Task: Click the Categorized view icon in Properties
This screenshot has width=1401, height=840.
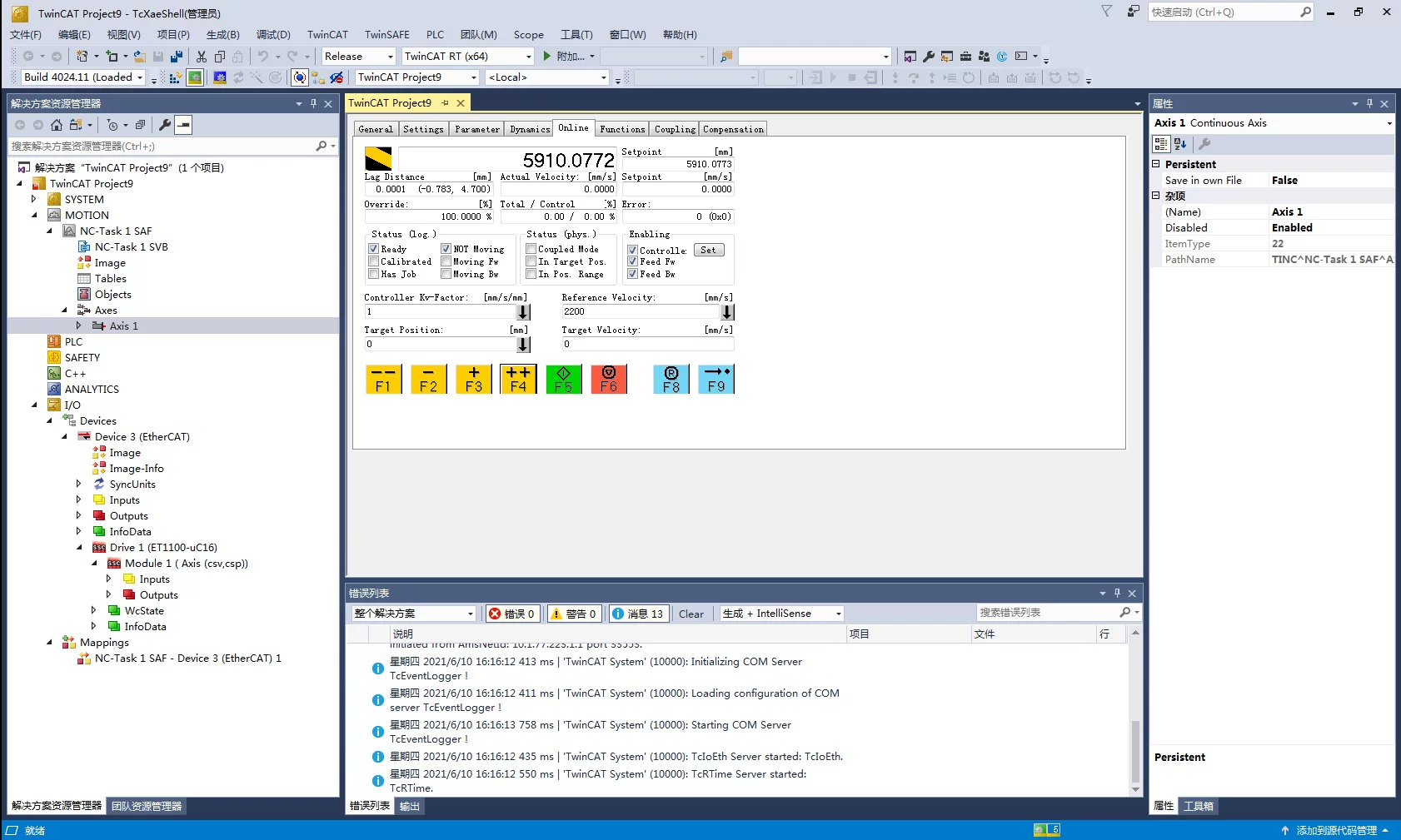Action: (1161, 144)
